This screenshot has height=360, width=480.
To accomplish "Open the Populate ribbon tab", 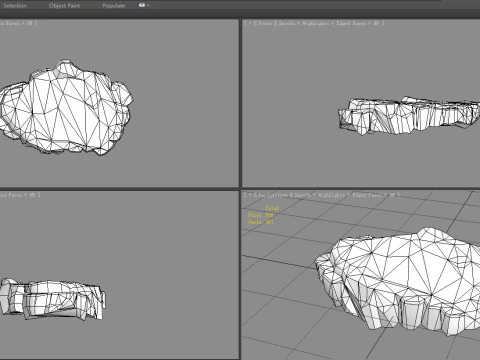I will 114,6.
